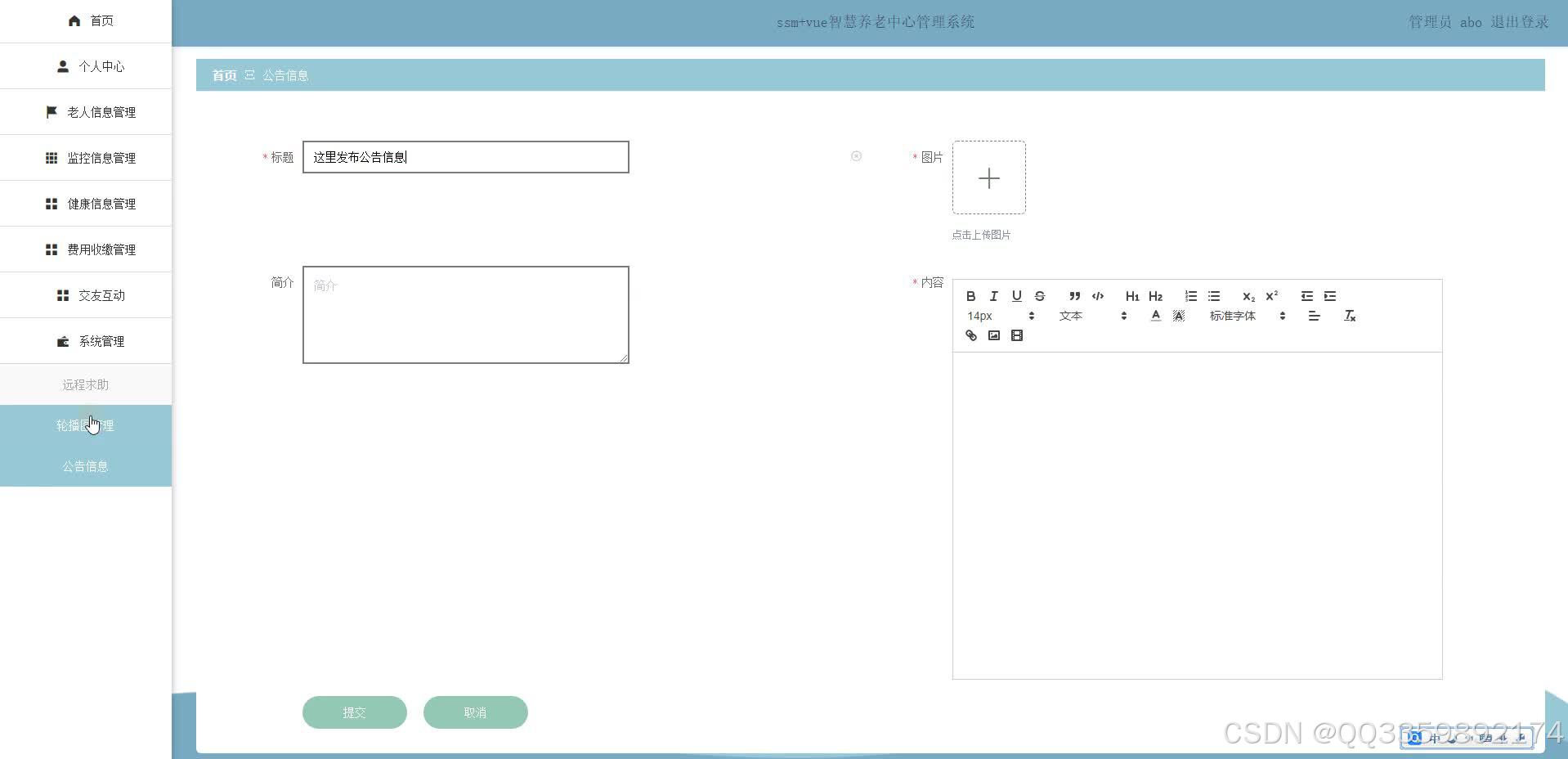Toggle italic formatting in the editor
The width and height of the screenshot is (1568, 759).
(x=993, y=296)
